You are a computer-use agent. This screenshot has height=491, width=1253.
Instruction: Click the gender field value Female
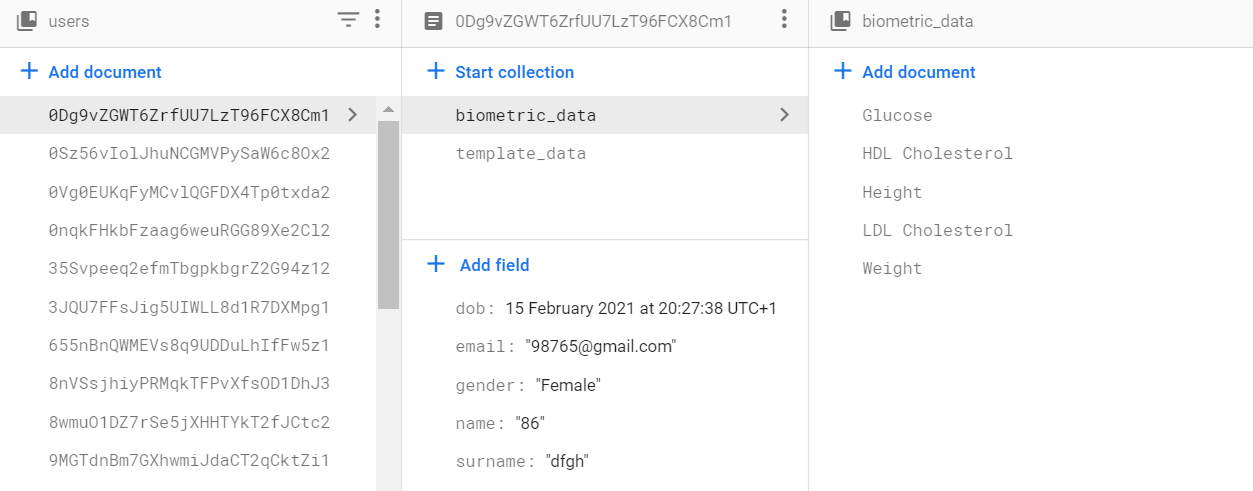click(x=568, y=385)
